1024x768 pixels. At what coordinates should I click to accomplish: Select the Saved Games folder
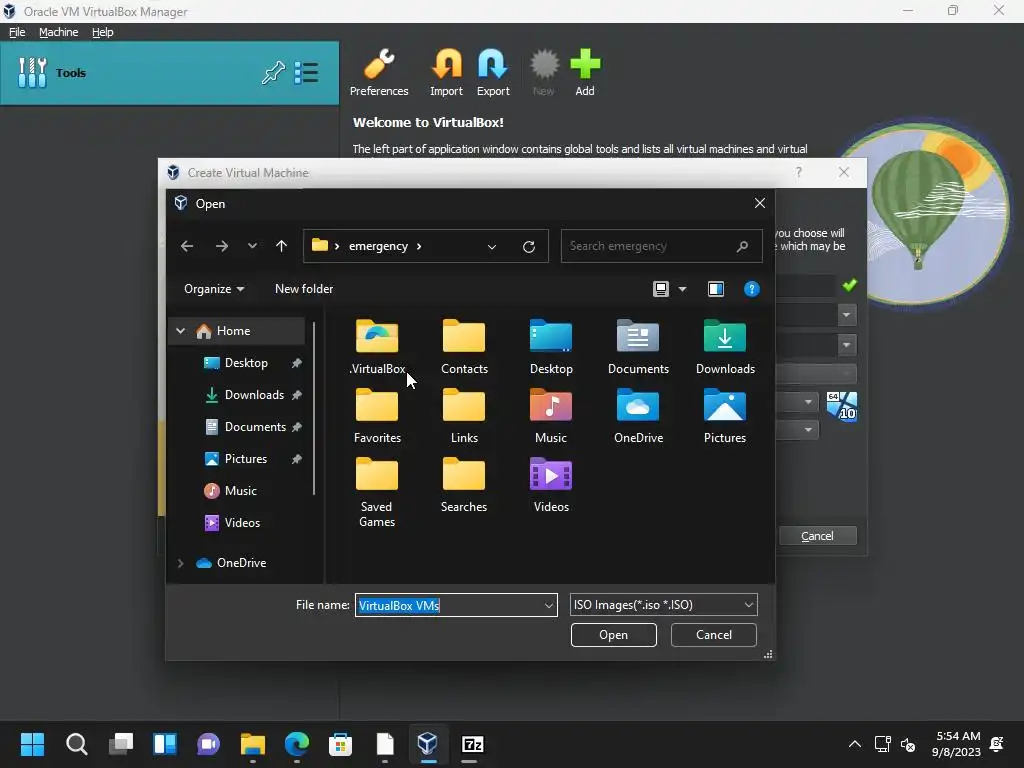tap(377, 492)
